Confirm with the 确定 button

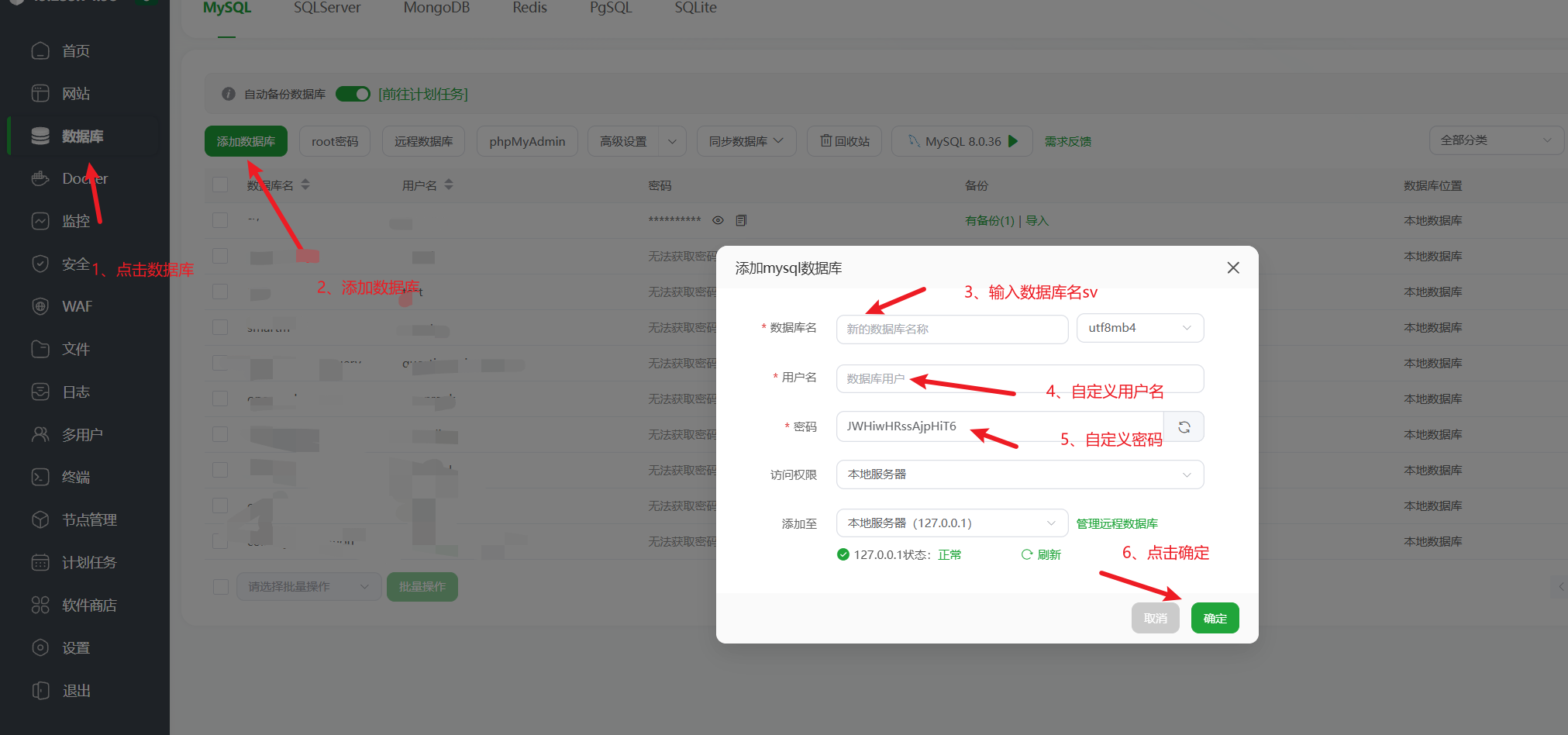tap(1215, 618)
